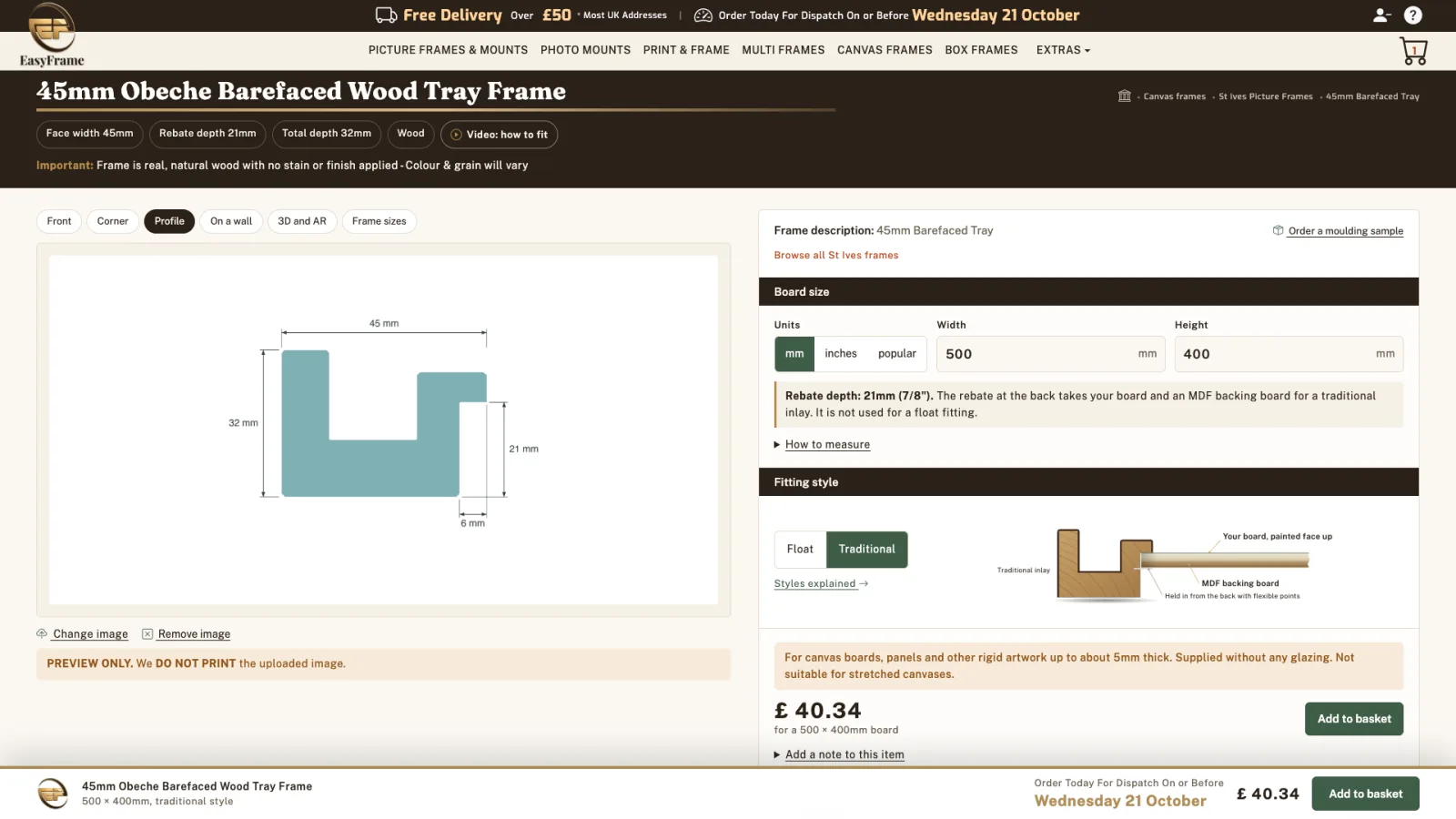The image size is (1456, 819).
Task: Choose the Float fitting style
Action: click(800, 550)
